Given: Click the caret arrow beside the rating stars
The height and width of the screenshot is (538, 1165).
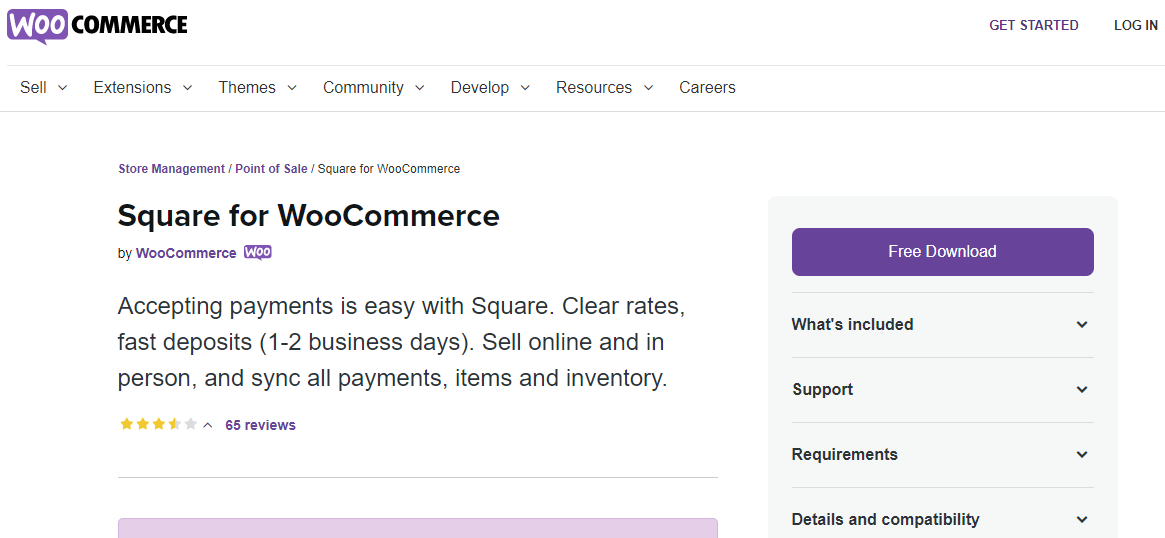Looking at the screenshot, I should (x=208, y=425).
